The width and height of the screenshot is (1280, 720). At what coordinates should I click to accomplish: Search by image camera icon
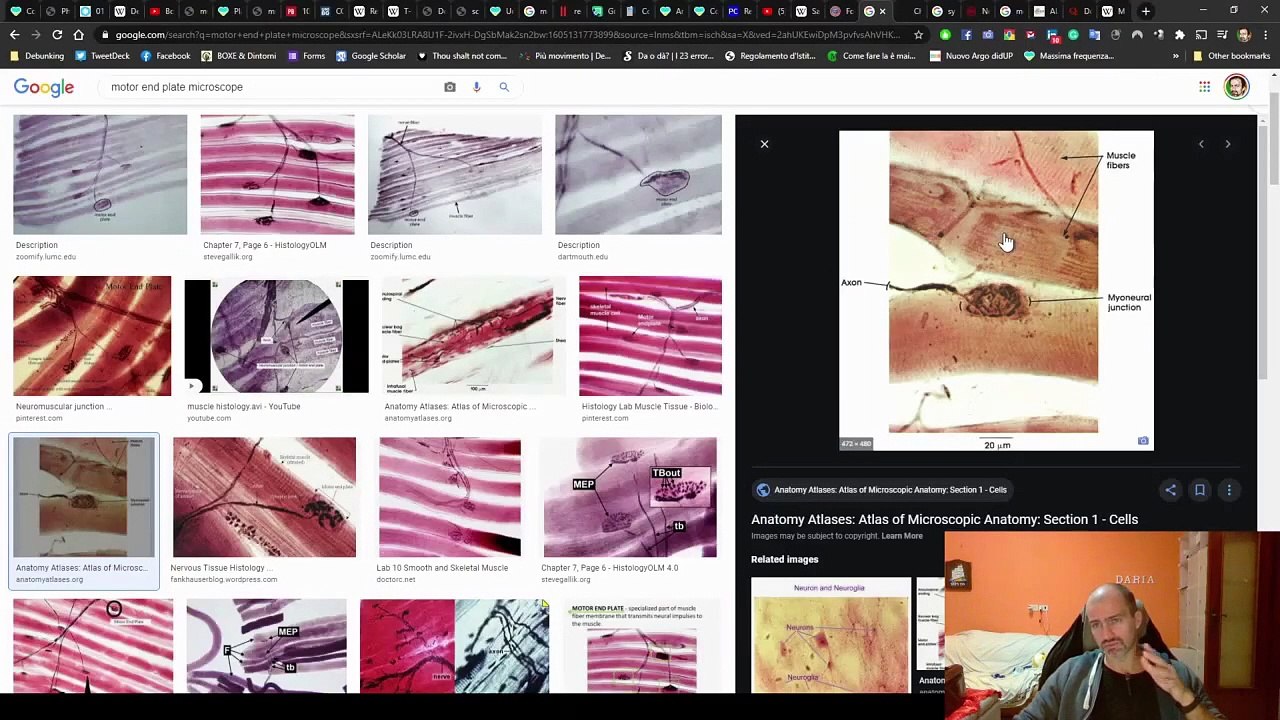[x=450, y=87]
